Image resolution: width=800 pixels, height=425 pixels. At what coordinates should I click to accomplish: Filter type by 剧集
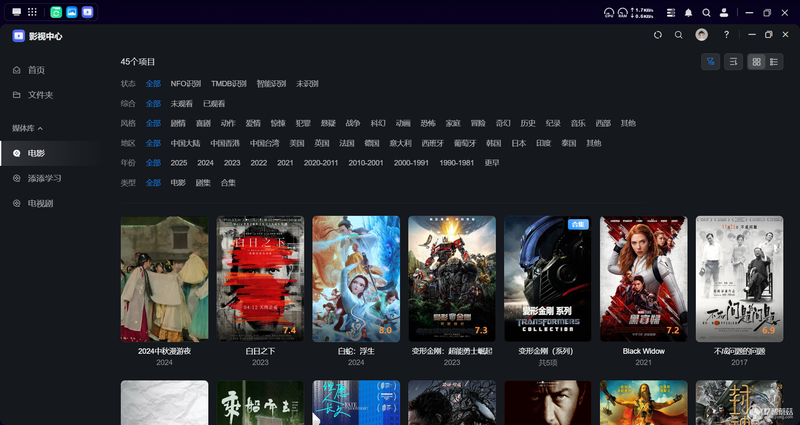[203, 183]
